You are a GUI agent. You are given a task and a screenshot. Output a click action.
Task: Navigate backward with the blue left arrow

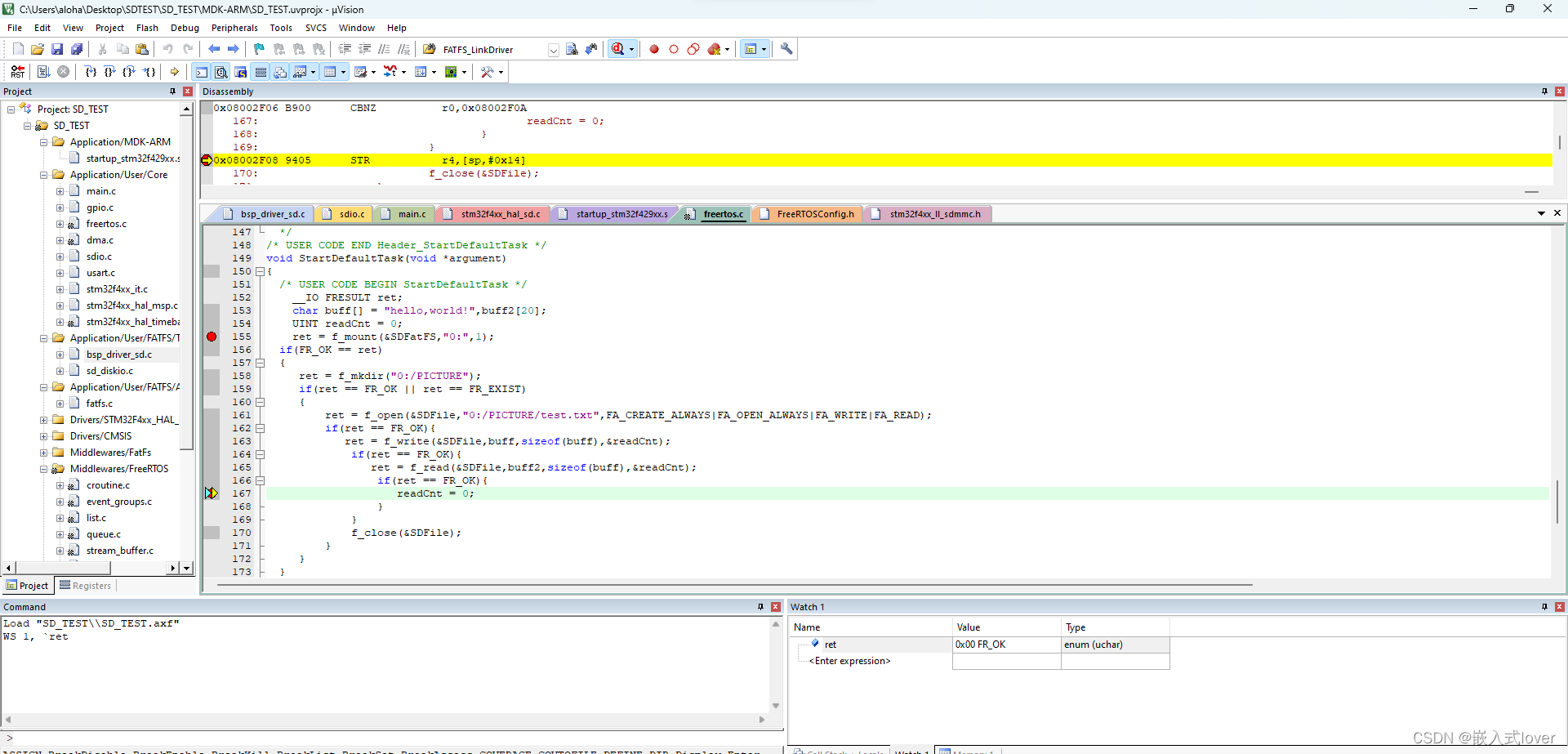[x=214, y=49]
